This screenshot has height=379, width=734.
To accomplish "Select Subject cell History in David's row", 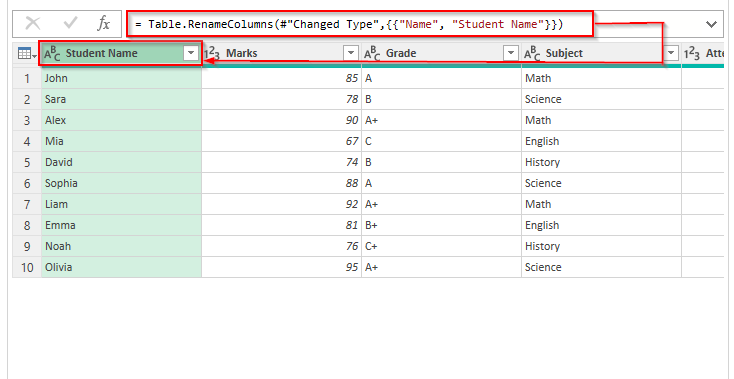I will tap(602, 162).
